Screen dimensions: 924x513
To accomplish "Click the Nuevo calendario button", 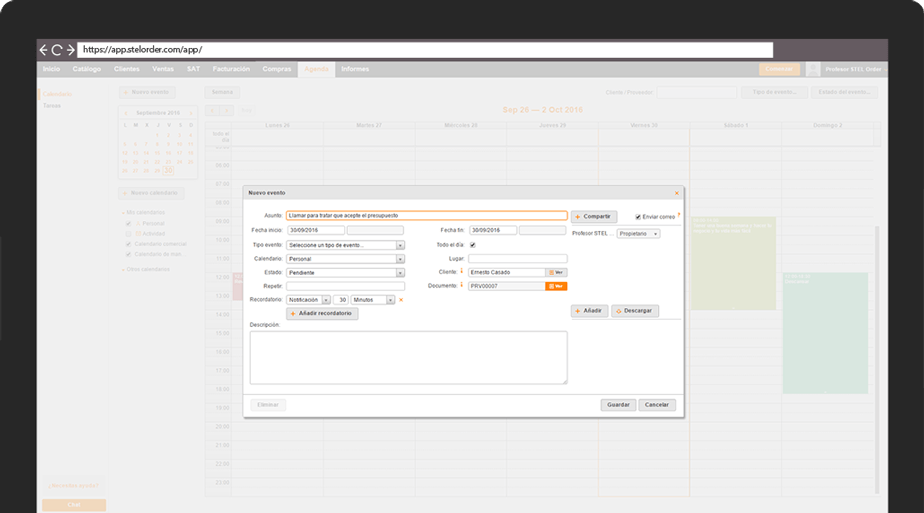I will (151, 193).
